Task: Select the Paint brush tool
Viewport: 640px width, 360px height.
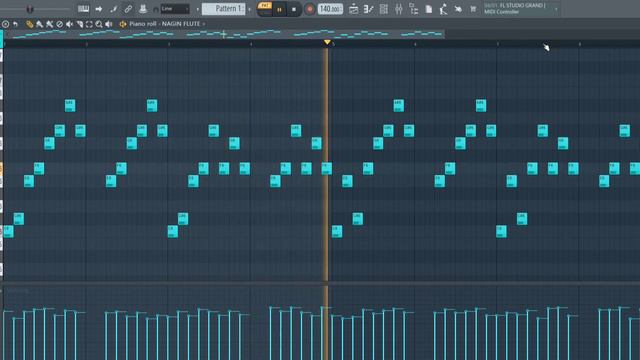Action: (40, 24)
